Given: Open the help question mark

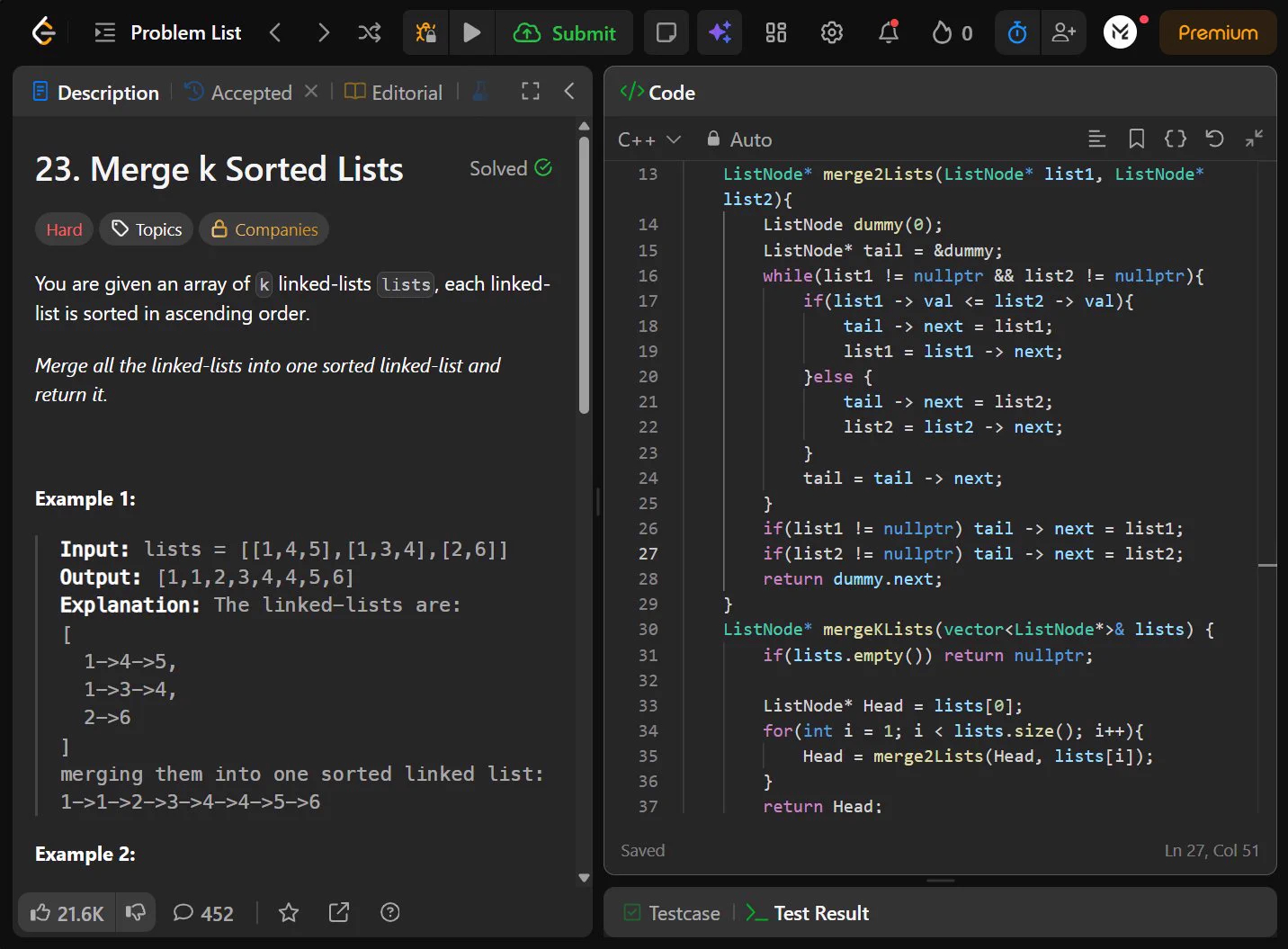Looking at the screenshot, I should 390,913.
